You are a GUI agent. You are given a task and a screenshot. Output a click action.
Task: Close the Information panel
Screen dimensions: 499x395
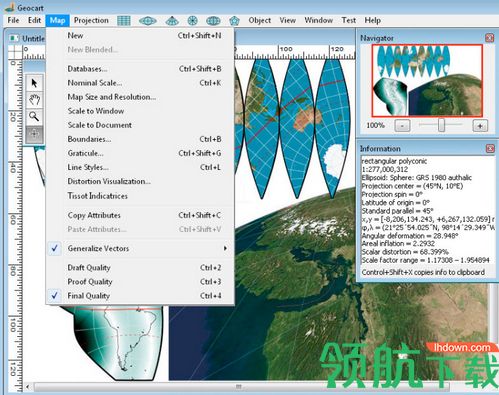[x=490, y=148]
